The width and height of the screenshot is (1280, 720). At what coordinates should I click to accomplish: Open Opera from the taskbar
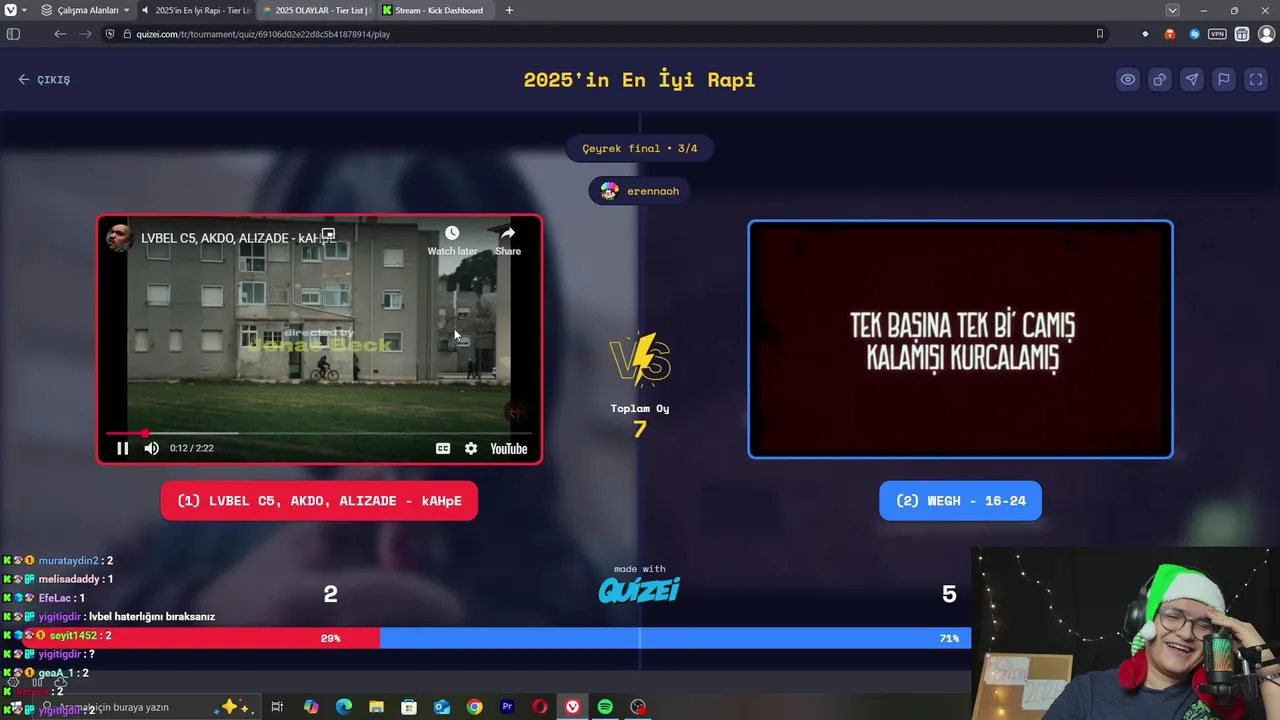tap(540, 707)
